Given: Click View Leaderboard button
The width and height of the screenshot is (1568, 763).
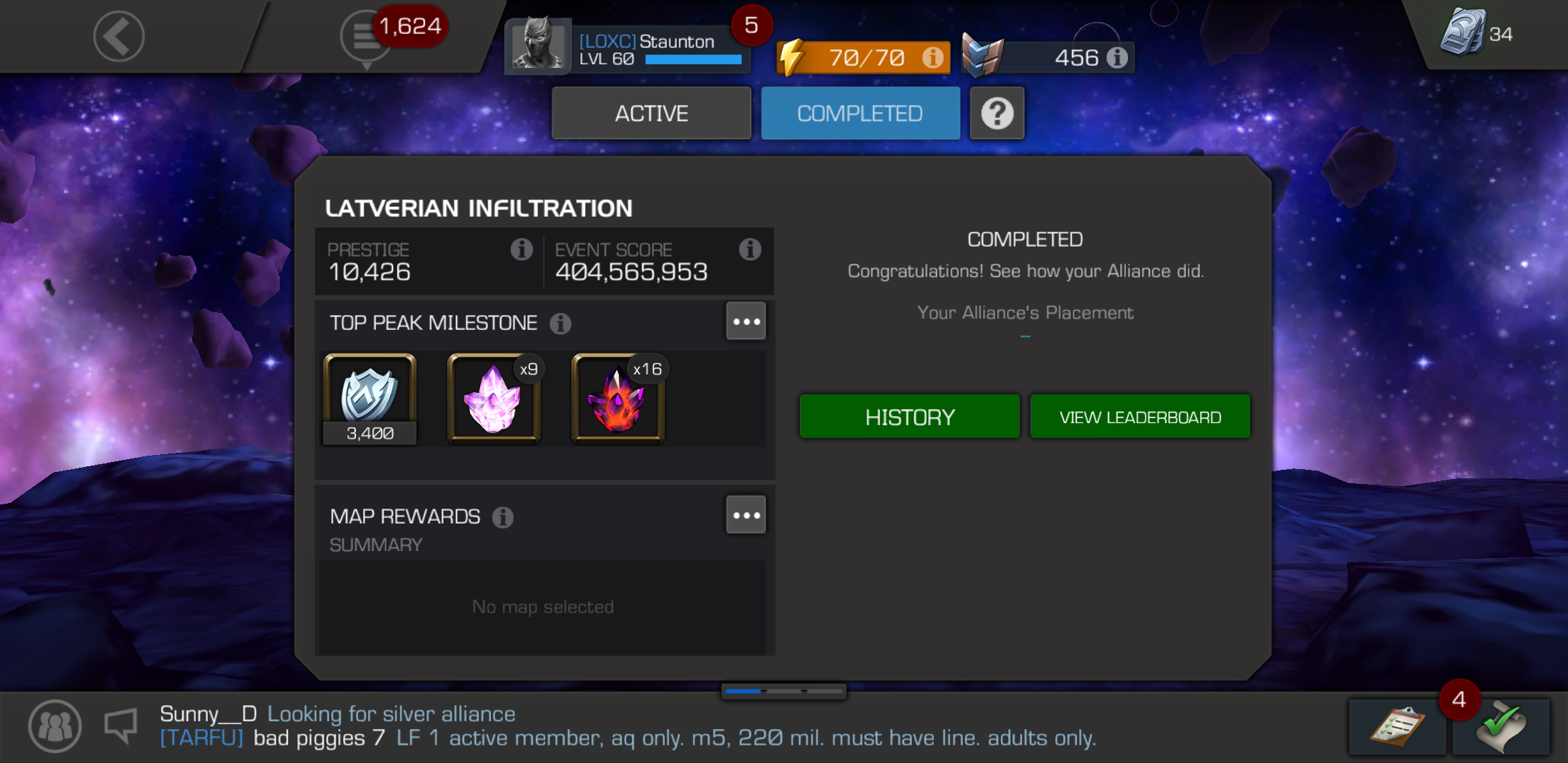Looking at the screenshot, I should 1140,417.
